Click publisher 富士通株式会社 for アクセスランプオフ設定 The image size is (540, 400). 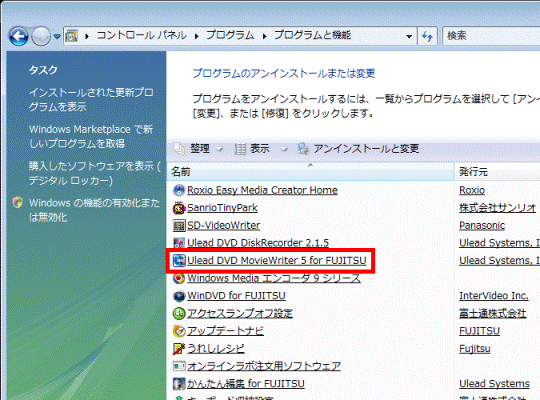click(492, 314)
